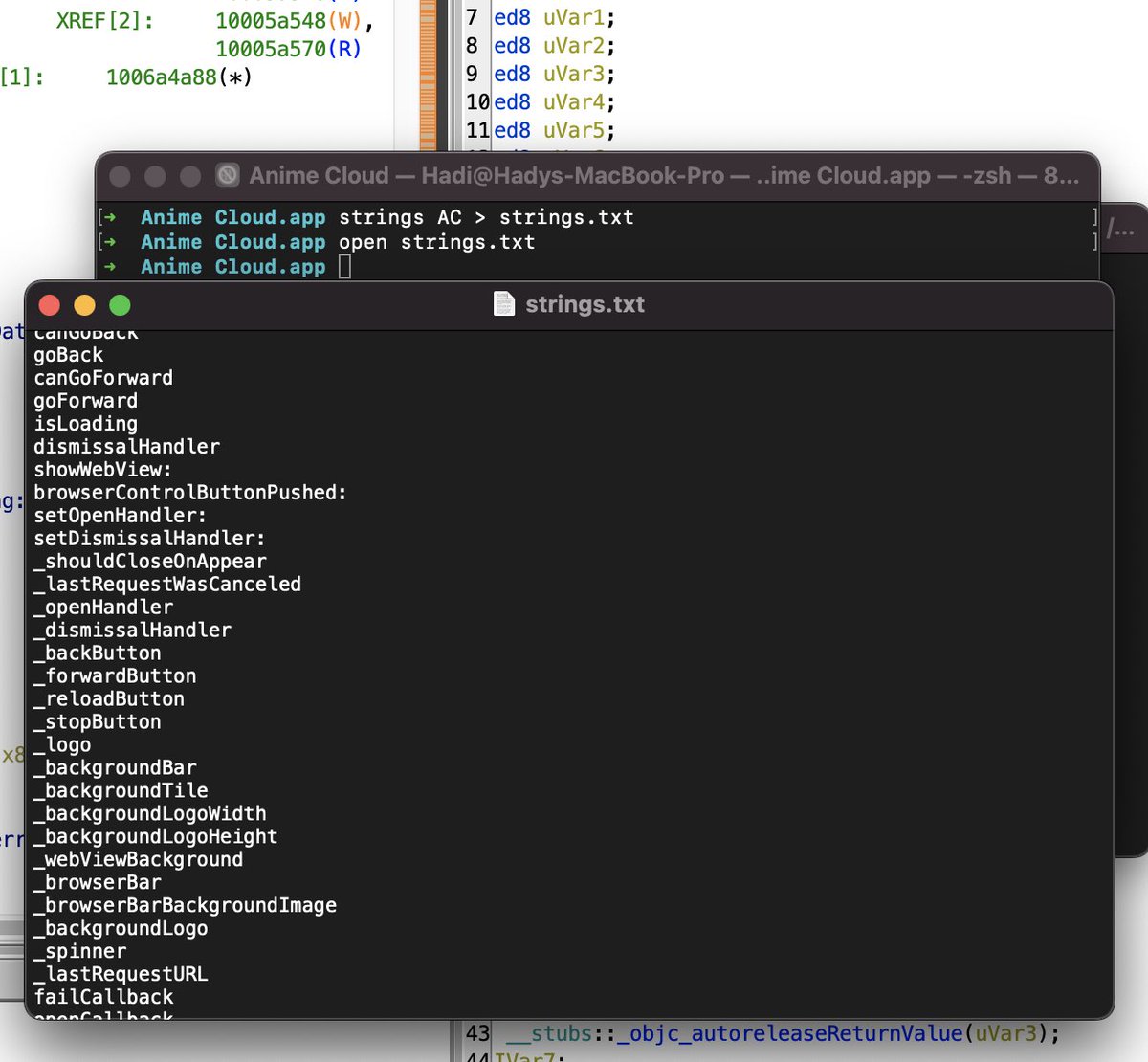Click the '_lastRequestURL' line

click(121, 975)
